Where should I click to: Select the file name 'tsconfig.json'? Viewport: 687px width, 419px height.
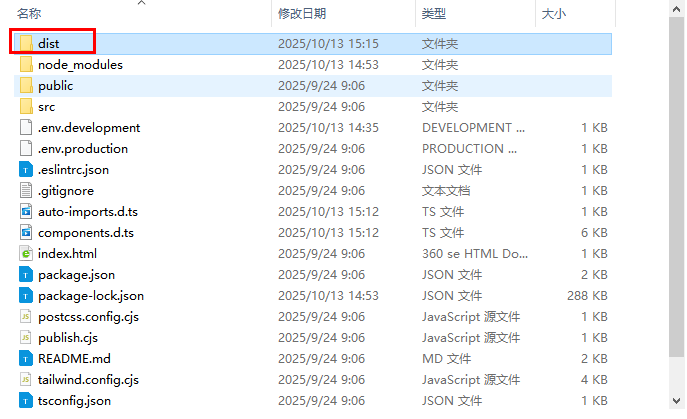(x=74, y=401)
